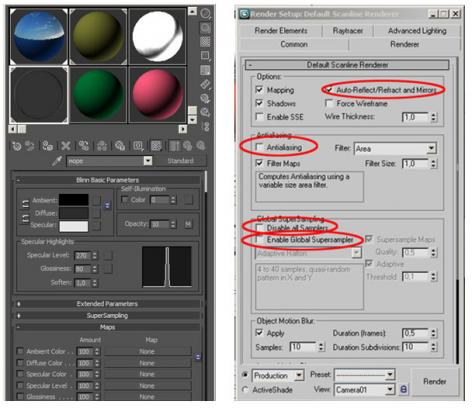Uncheck Auto-Reflect/Refract and Mirrors
This screenshot has width=472, height=408.
[x=329, y=90]
